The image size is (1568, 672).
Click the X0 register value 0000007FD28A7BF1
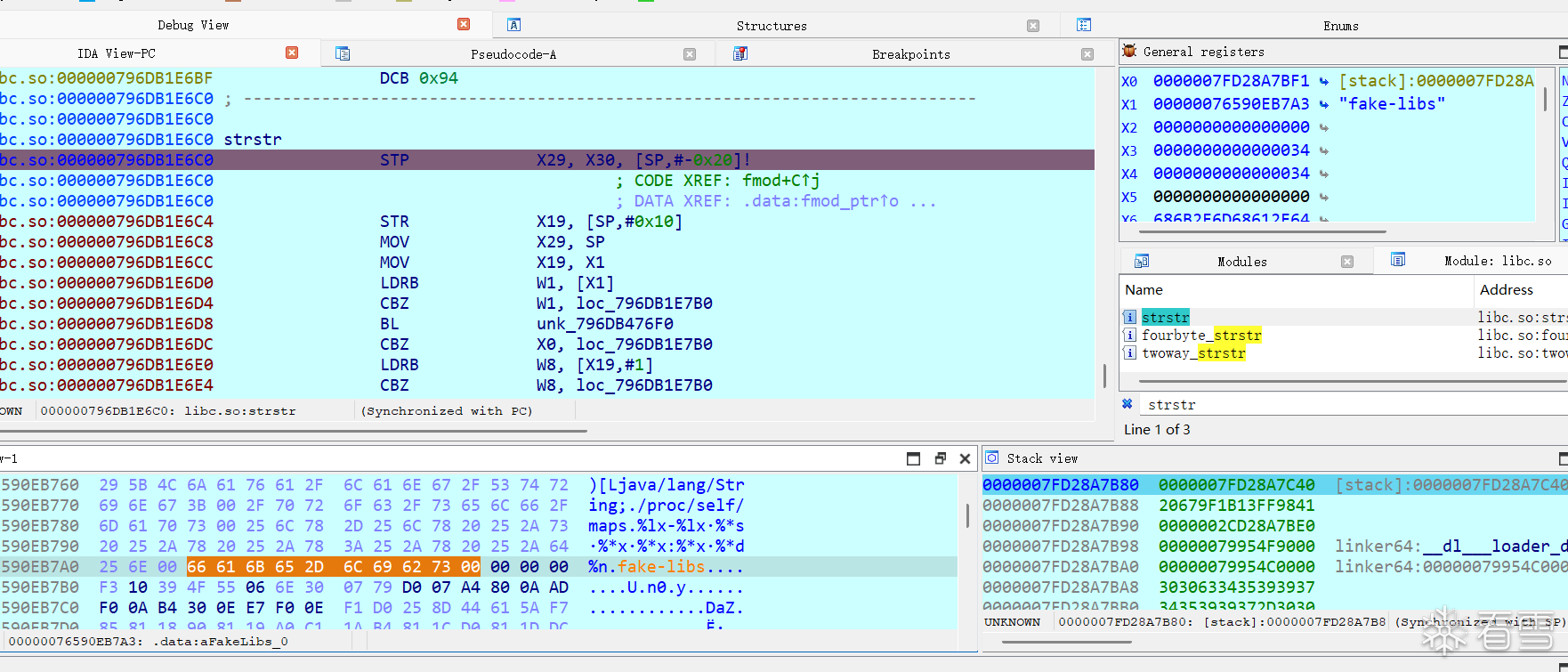[1232, 81]
